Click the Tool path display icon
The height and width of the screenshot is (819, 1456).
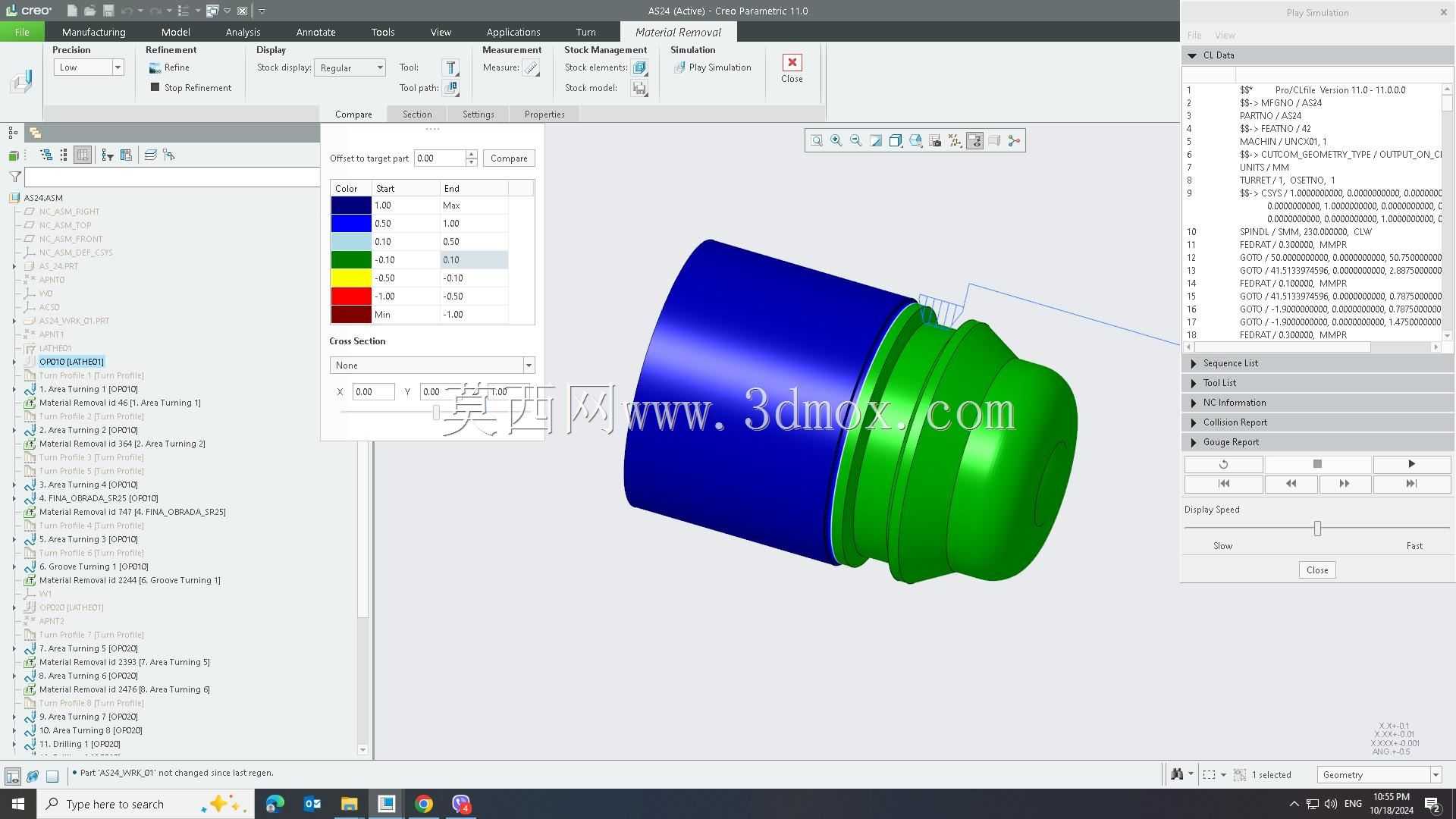coord(450,88)
